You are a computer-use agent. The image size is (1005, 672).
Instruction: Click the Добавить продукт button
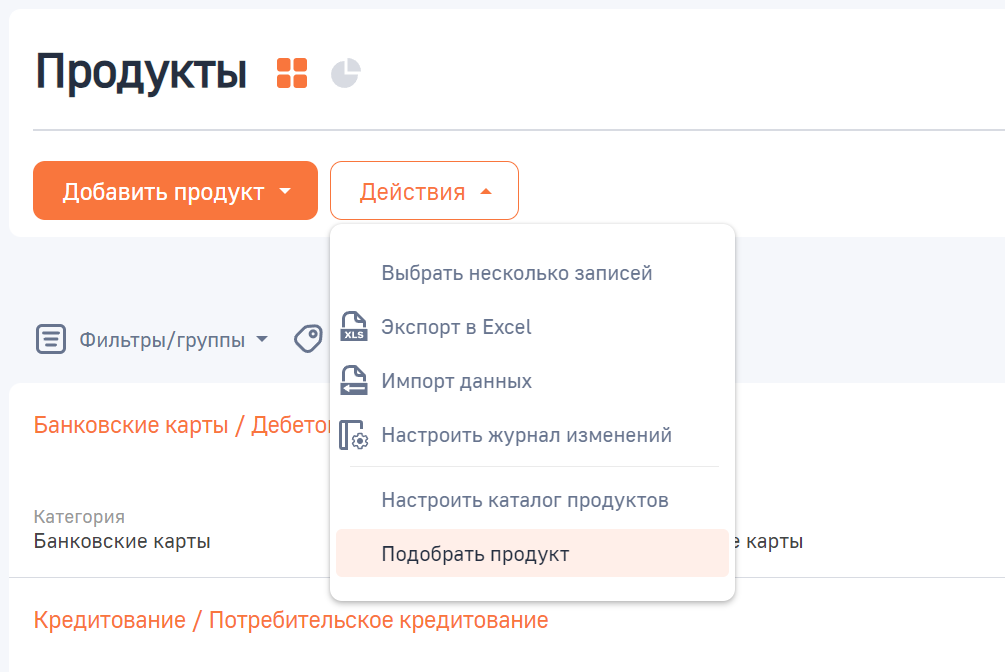(x=160, y=190)
